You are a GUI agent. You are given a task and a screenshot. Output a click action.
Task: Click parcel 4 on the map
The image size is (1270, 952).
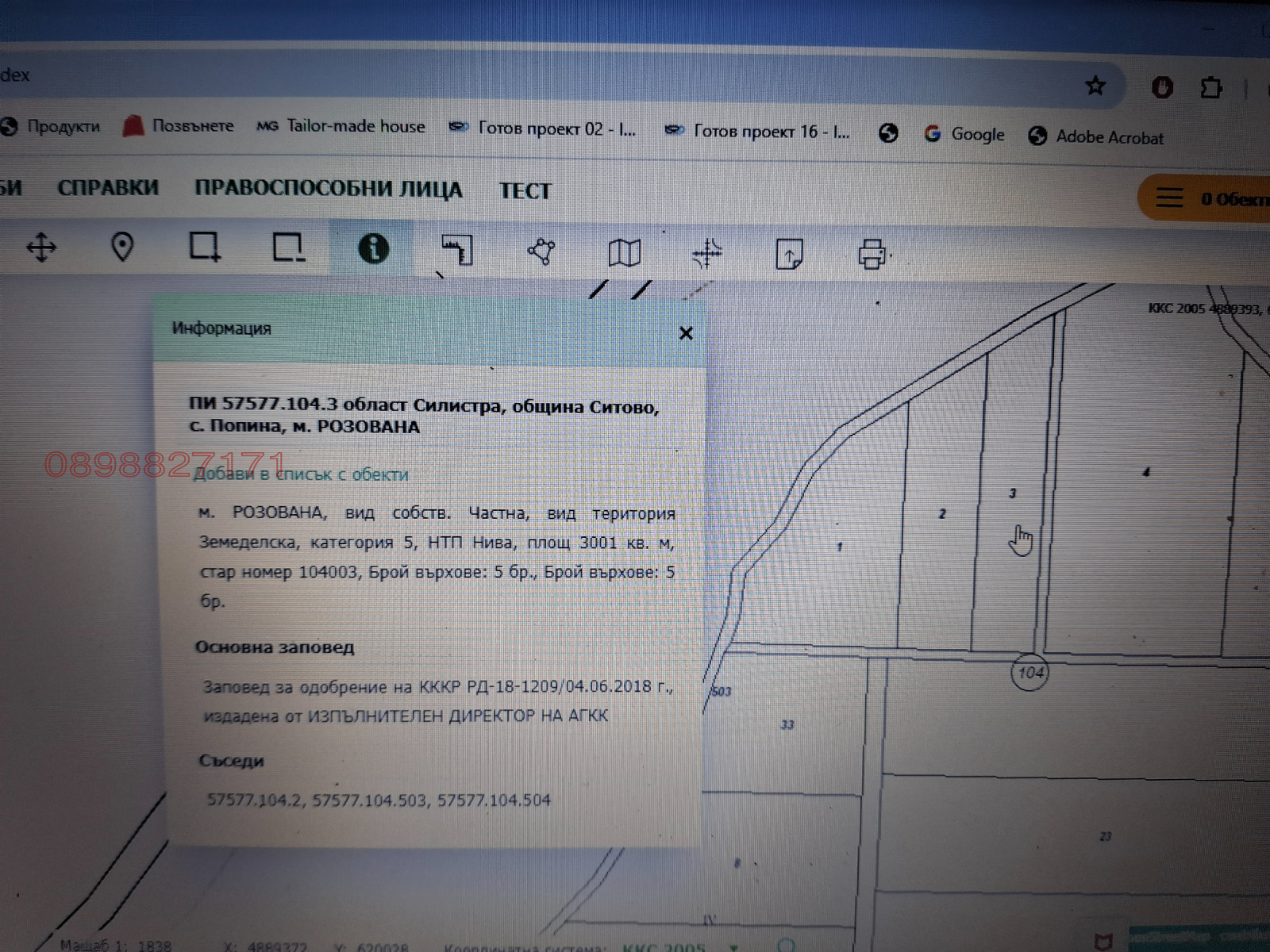(x=1145, y=473)
